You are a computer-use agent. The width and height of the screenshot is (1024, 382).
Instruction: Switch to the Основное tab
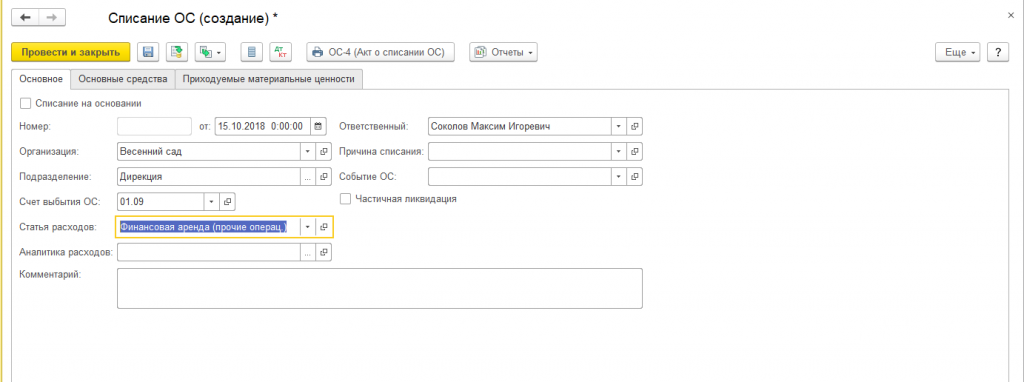[x=41, y=79]
